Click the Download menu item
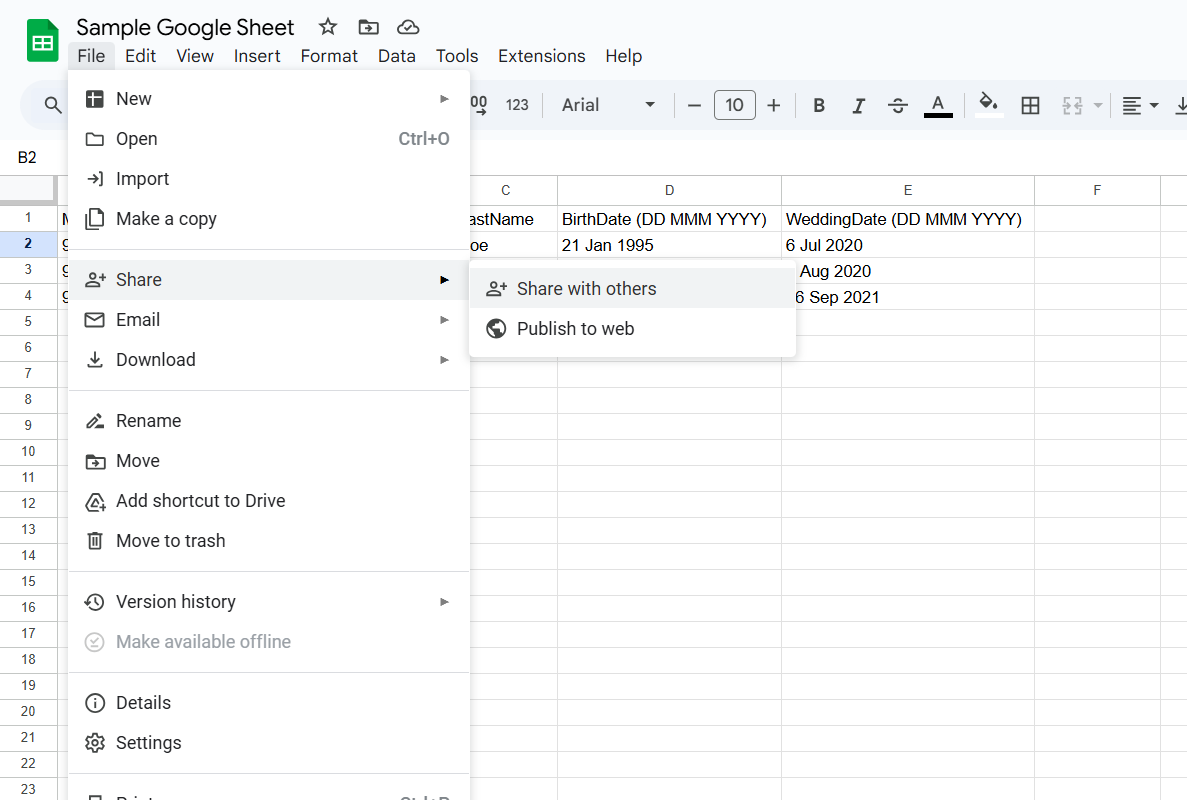The height and width of the screenshot is (800, 1187). pyautogui.click(x=269, y=360)
